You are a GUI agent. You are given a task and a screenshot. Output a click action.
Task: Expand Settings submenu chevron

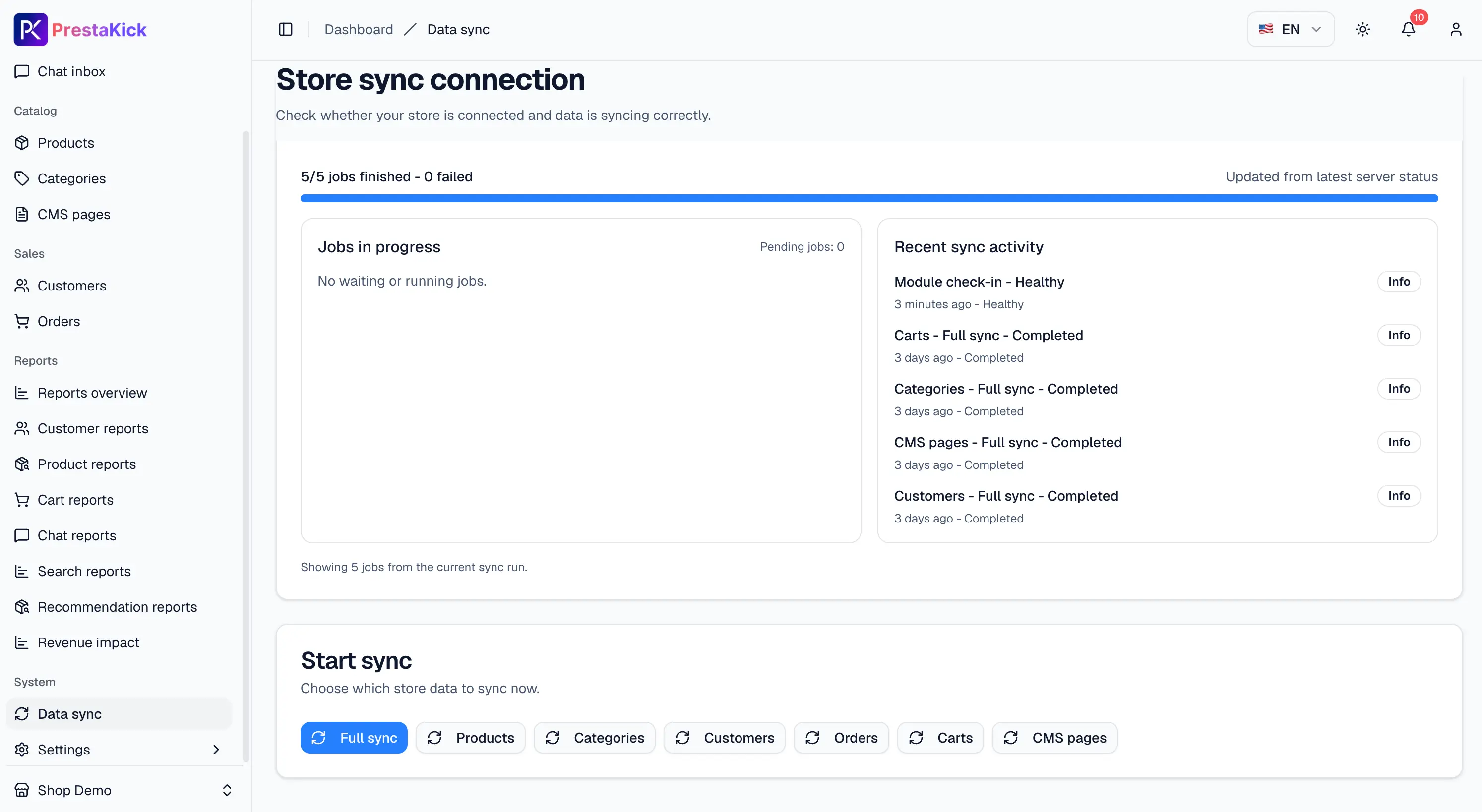click(216, 750)
